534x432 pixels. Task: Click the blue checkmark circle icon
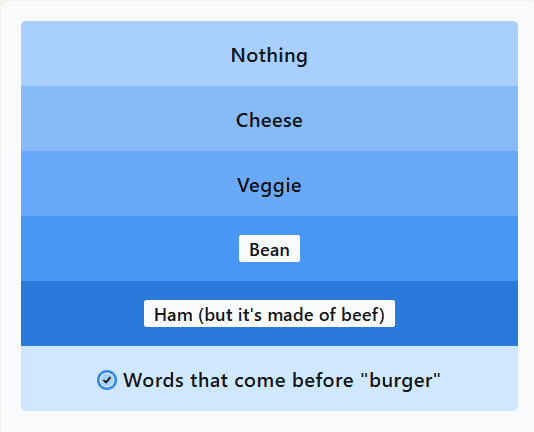pyautogui.click(x=107, y=380)
